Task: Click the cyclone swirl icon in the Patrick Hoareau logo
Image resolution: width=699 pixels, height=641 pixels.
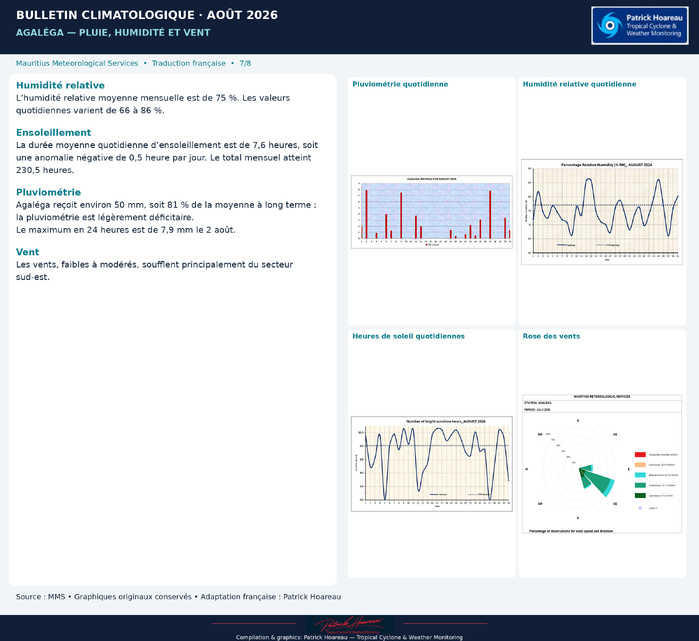Action: pos(609,25)
